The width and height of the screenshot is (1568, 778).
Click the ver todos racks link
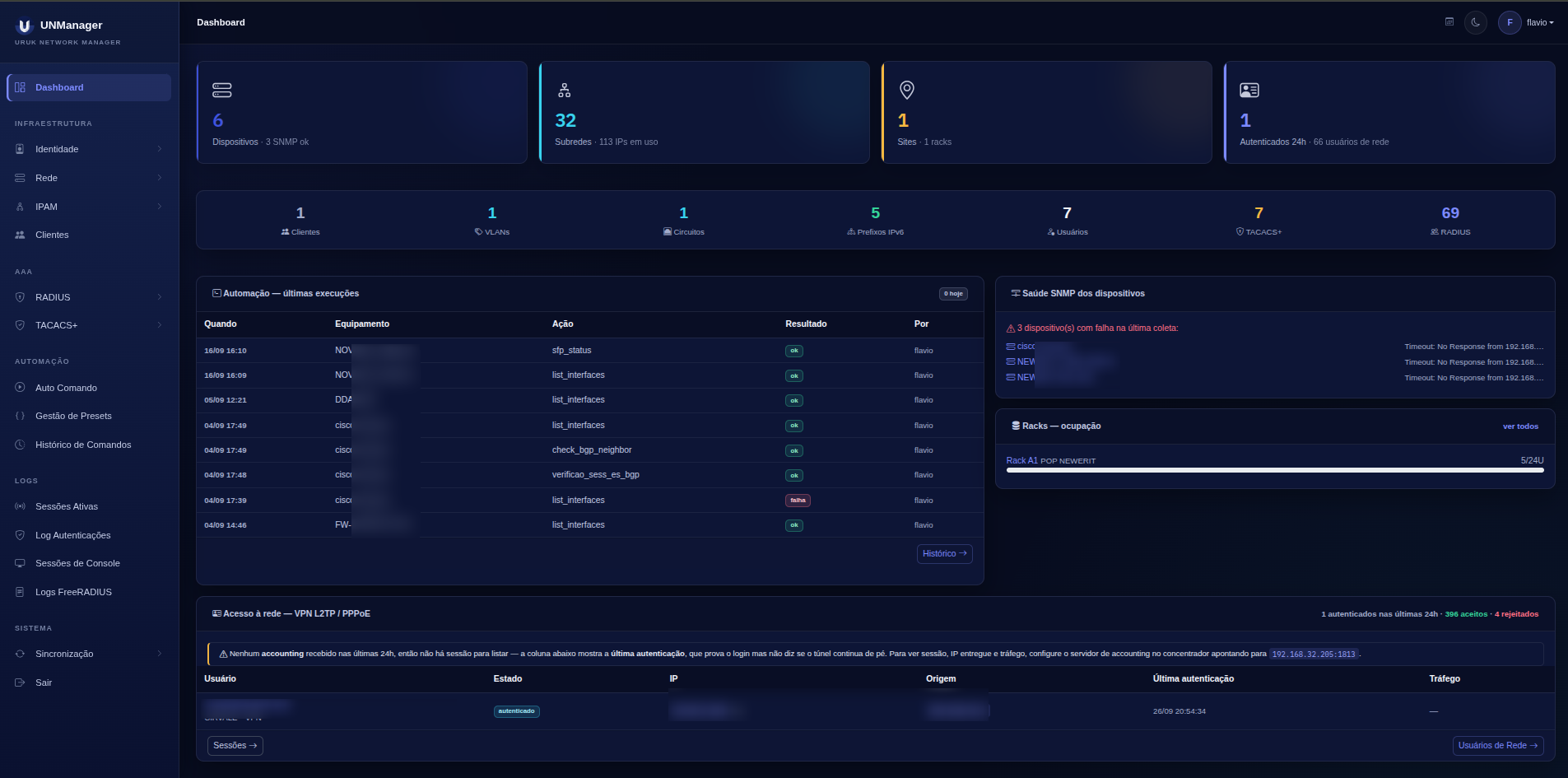tap(1520, 426)
